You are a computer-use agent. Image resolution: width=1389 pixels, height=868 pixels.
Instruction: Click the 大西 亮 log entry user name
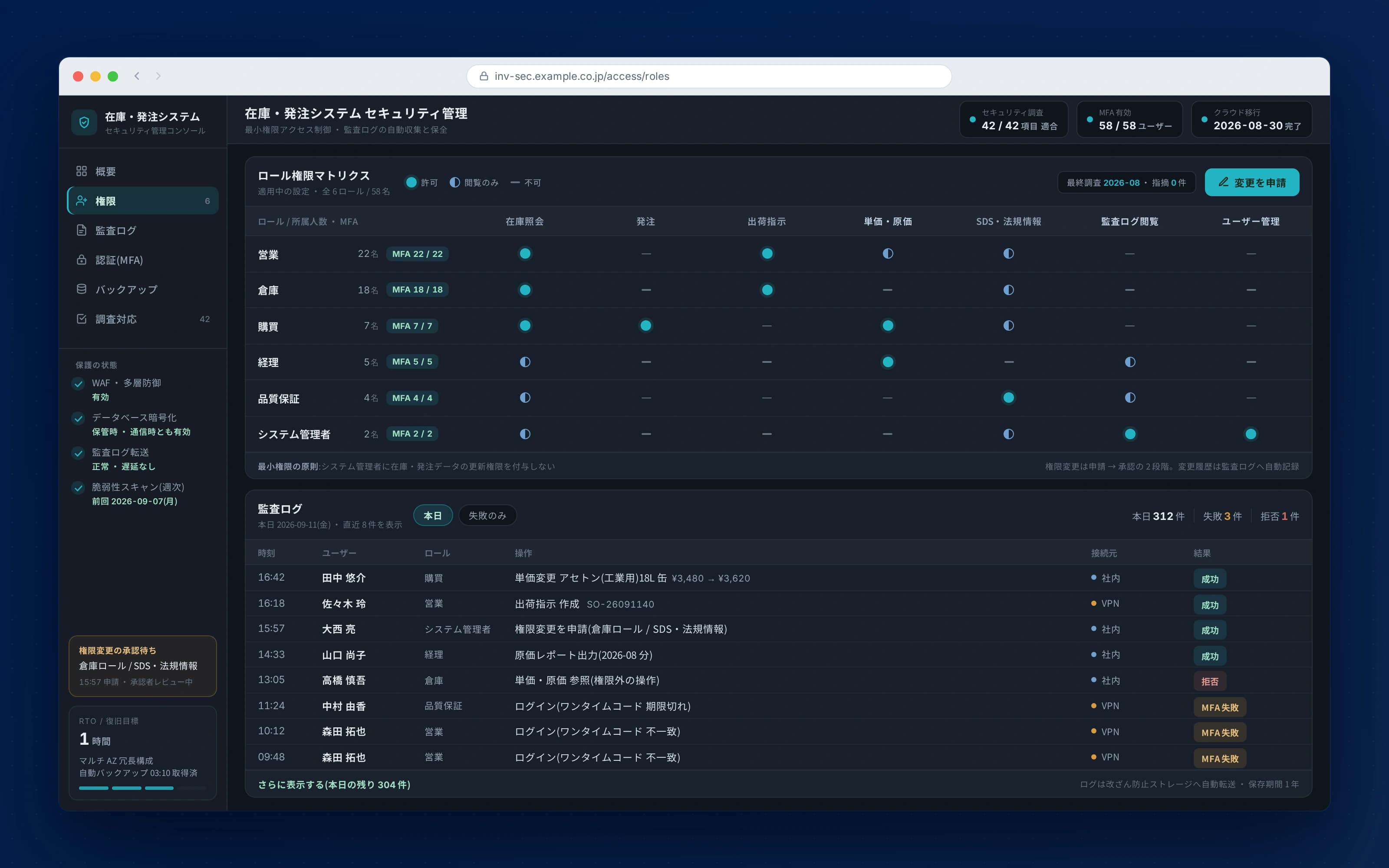[339, 629]
